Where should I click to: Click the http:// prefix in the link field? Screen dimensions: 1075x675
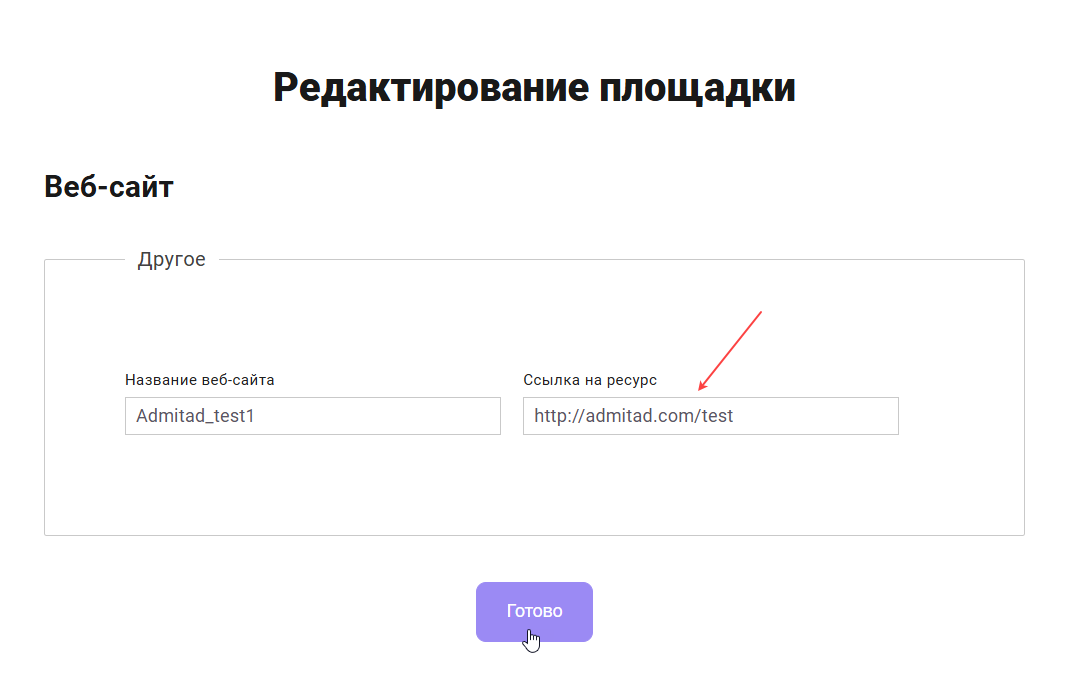click(x=553, y=416)
